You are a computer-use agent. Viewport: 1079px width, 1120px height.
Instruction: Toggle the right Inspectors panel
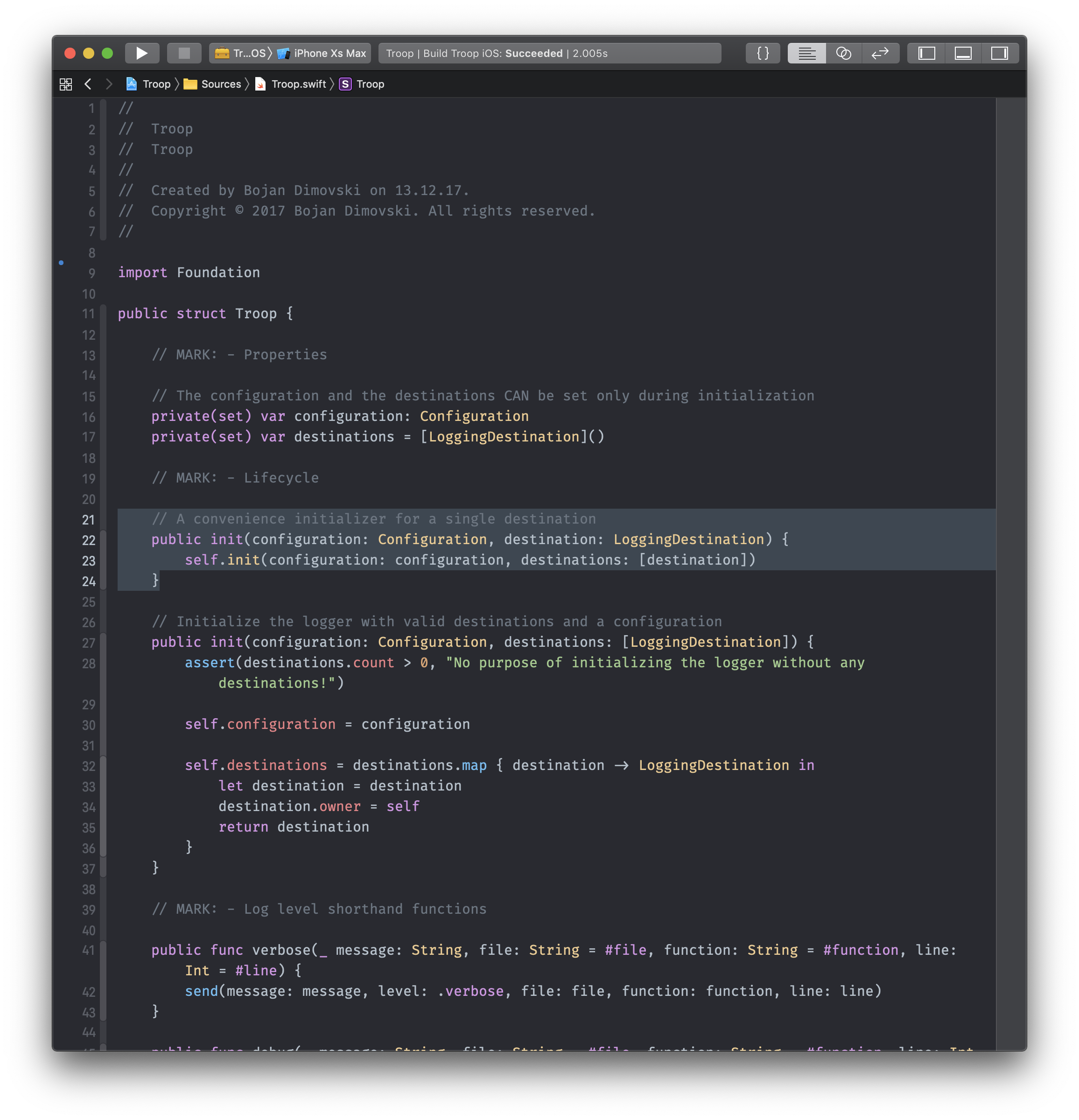tap(999, 53)
